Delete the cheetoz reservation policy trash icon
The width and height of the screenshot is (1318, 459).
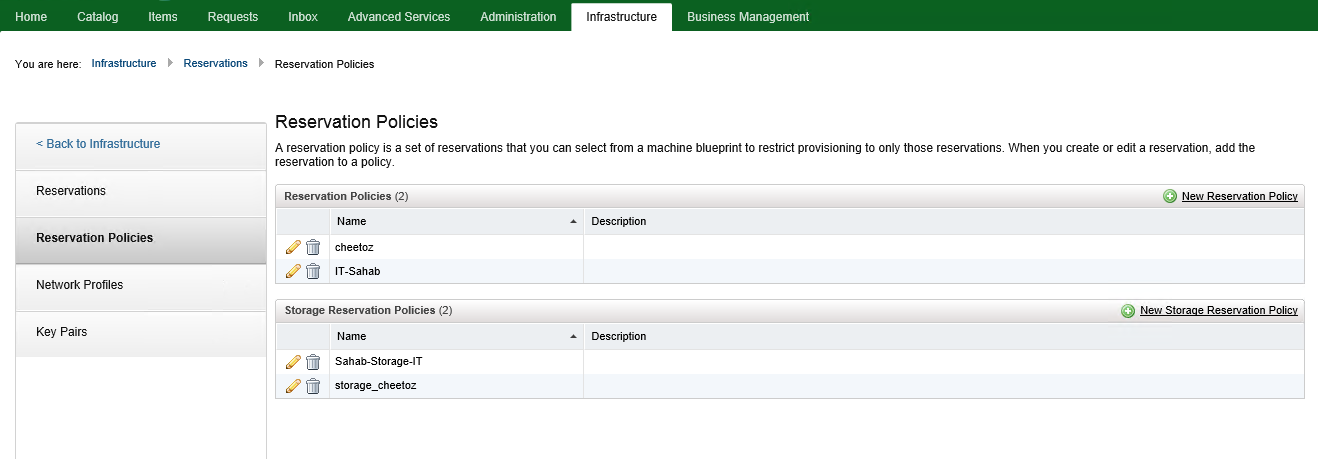pyautogui.click(x=313, y=247)
